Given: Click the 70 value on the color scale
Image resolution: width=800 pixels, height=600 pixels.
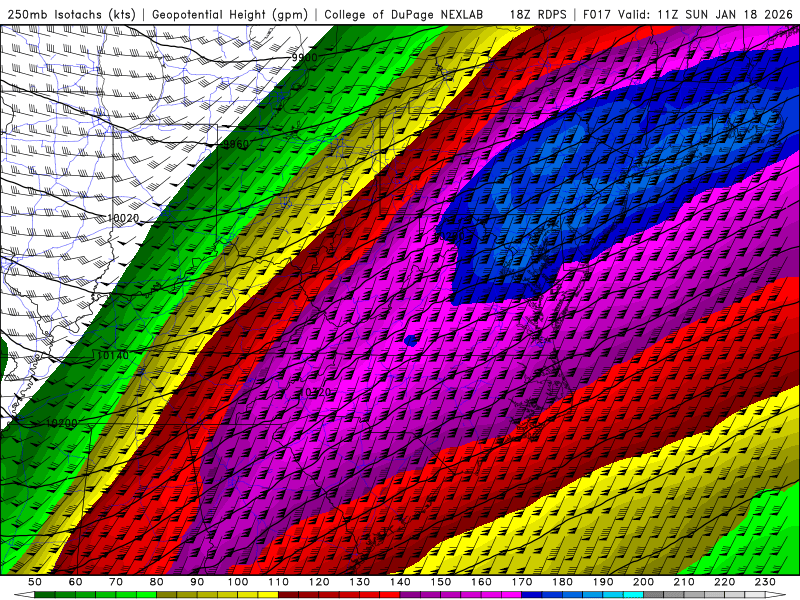Looking at the screenshot, I should pos(116,582).
